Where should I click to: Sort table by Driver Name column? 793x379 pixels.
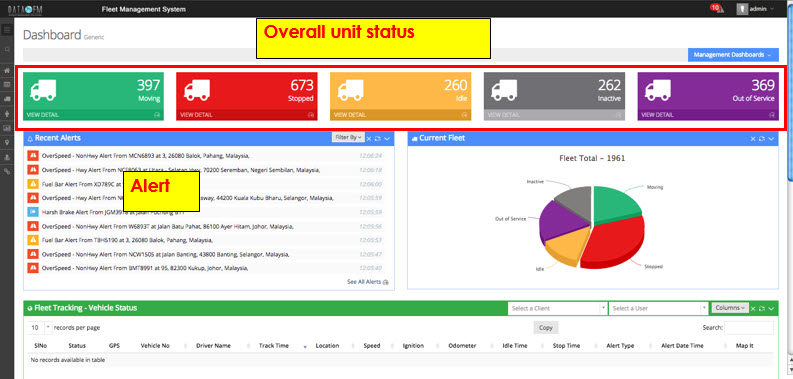pyautogui.click(x=213, y=346)
